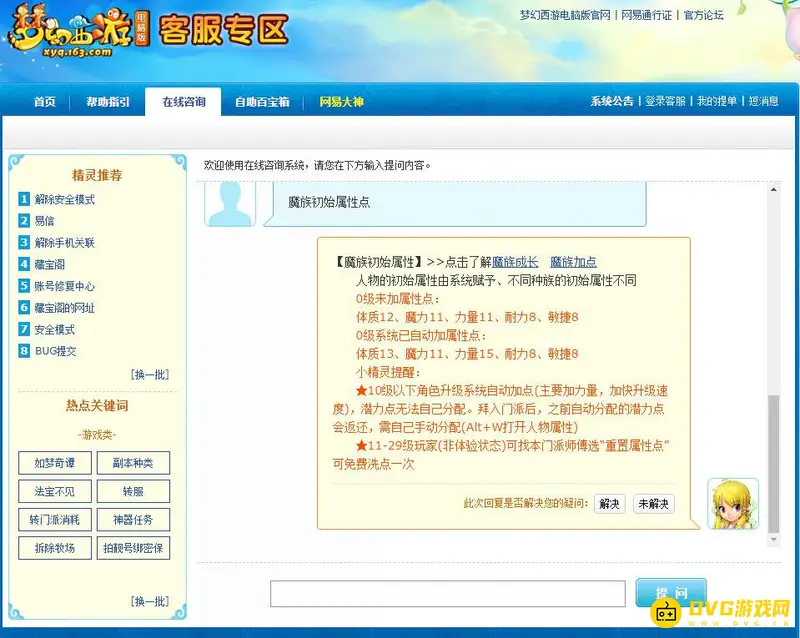This screenshot has width=800, height=638.
Task: Open 登录客服 link
Action: click(665, 101)
